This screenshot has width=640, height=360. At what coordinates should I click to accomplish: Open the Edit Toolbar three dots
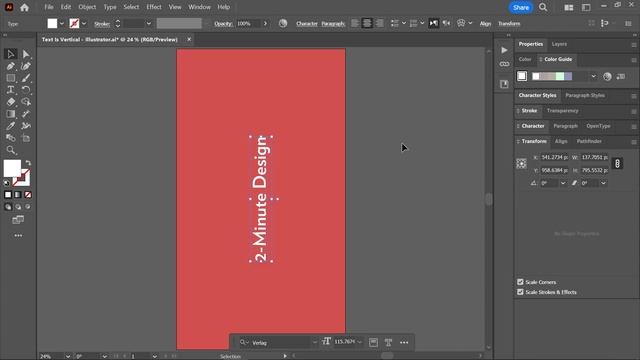point(18,236)
